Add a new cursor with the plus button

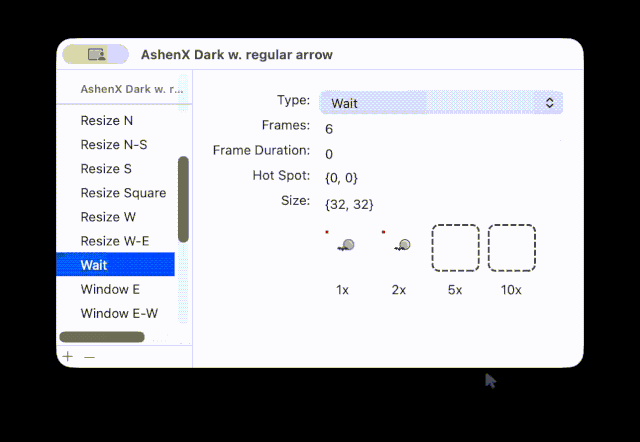coord(68,357)
